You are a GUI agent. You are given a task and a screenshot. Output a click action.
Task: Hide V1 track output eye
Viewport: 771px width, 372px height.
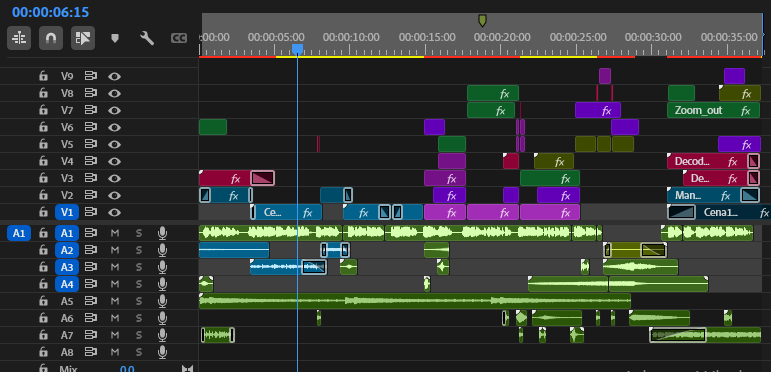click(x=115, y=212)
